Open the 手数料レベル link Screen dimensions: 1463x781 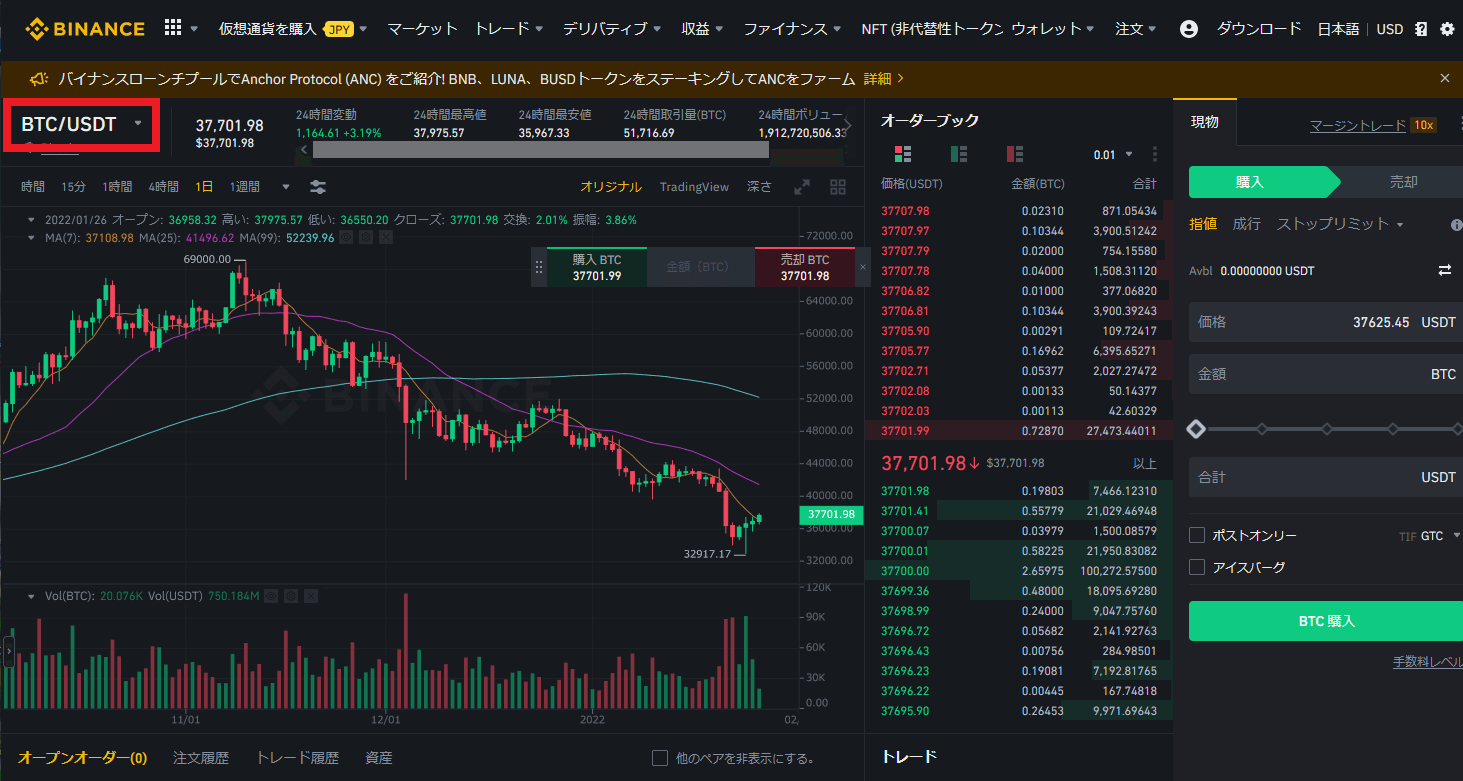point(1428,662)
